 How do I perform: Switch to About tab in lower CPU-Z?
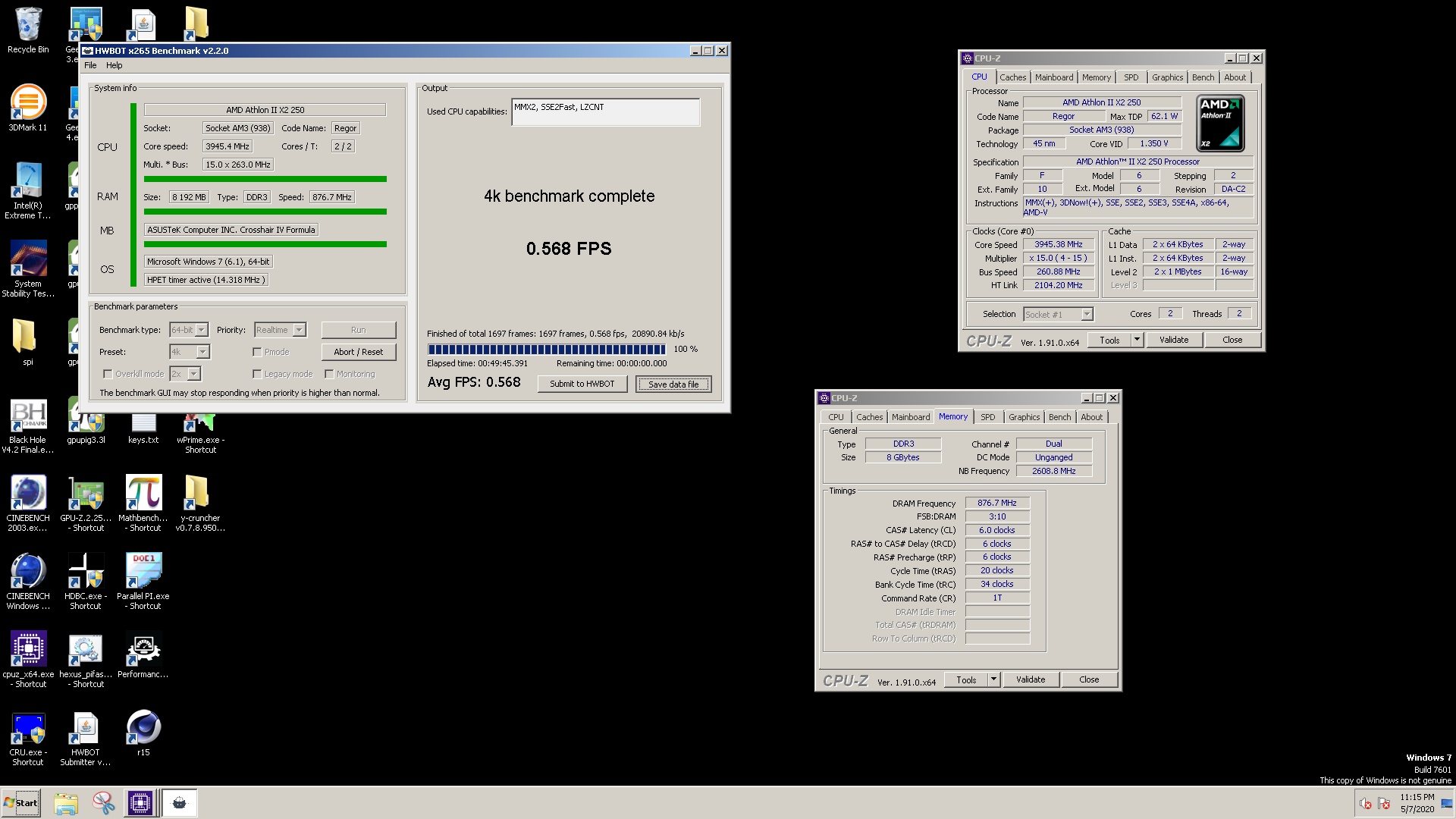(x=1091, y=417)
